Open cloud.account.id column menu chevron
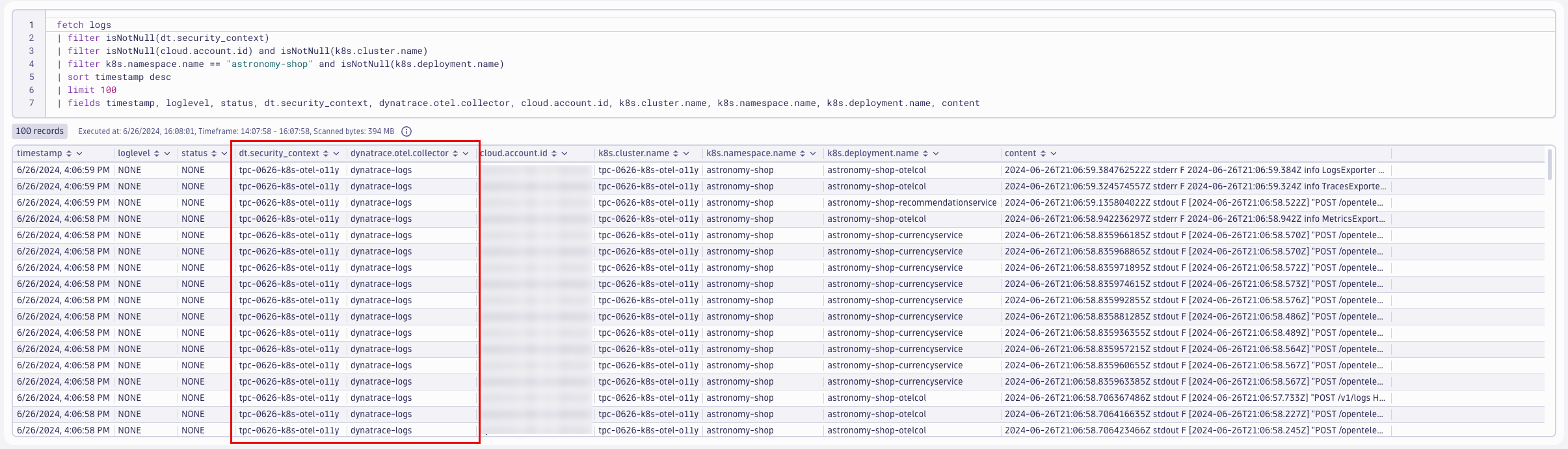Viewport: 1568px width, 449px height. 565,154
